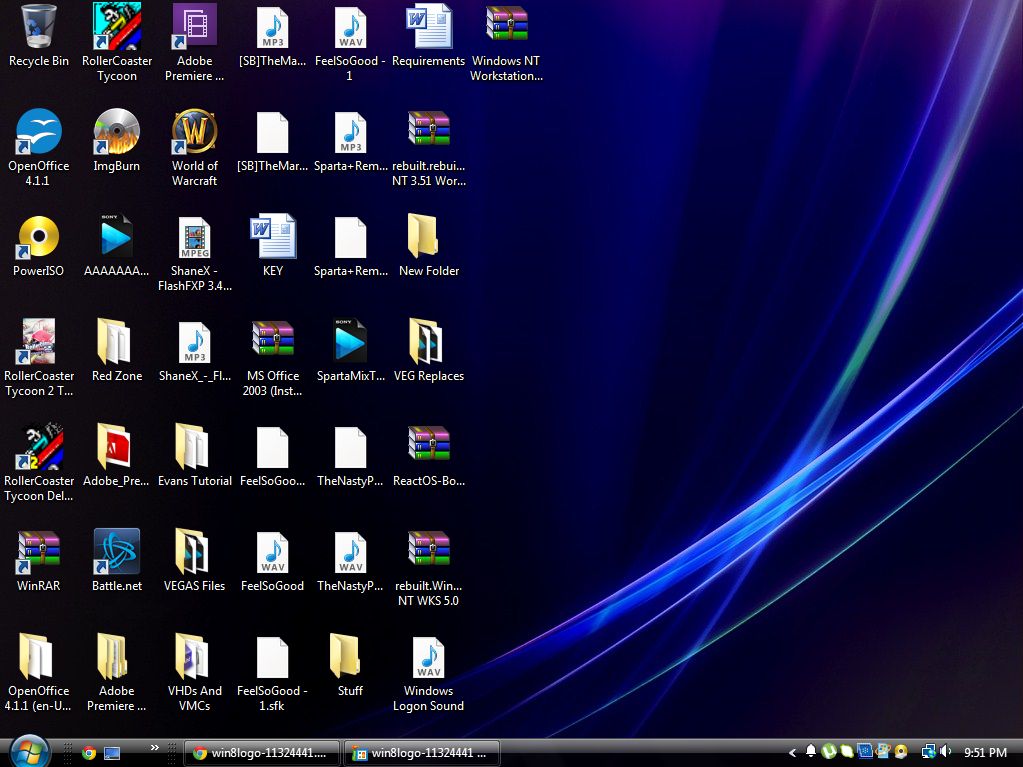Open the VEG Replaces folder

(428, 342)
